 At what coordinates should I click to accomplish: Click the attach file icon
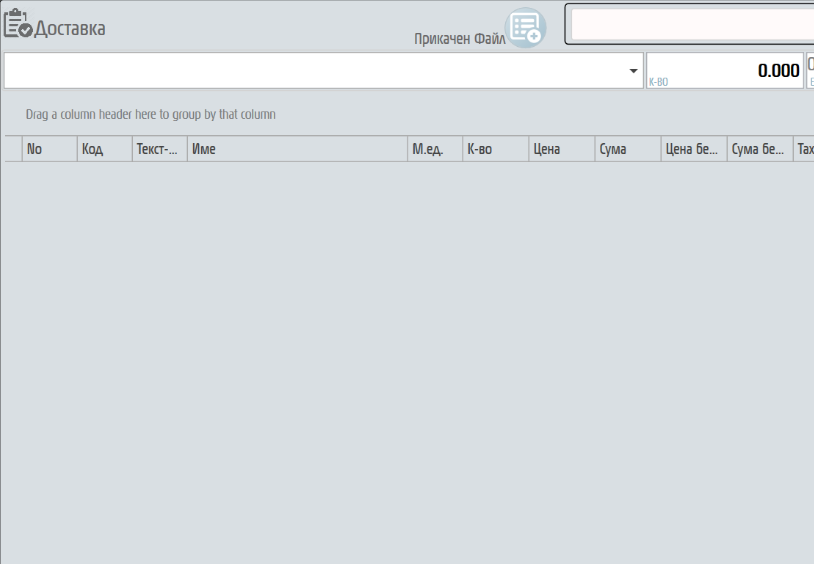pos(525,28)
